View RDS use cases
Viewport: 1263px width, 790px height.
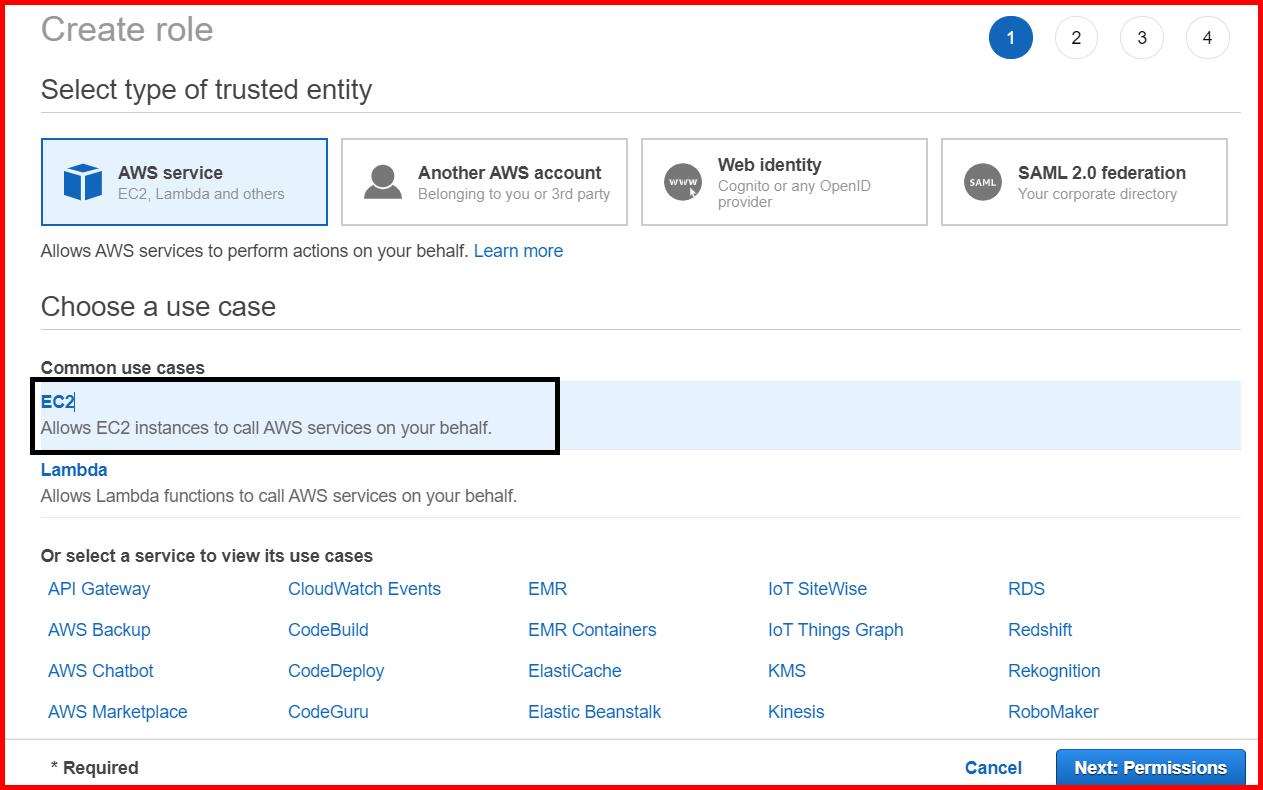1025,589
